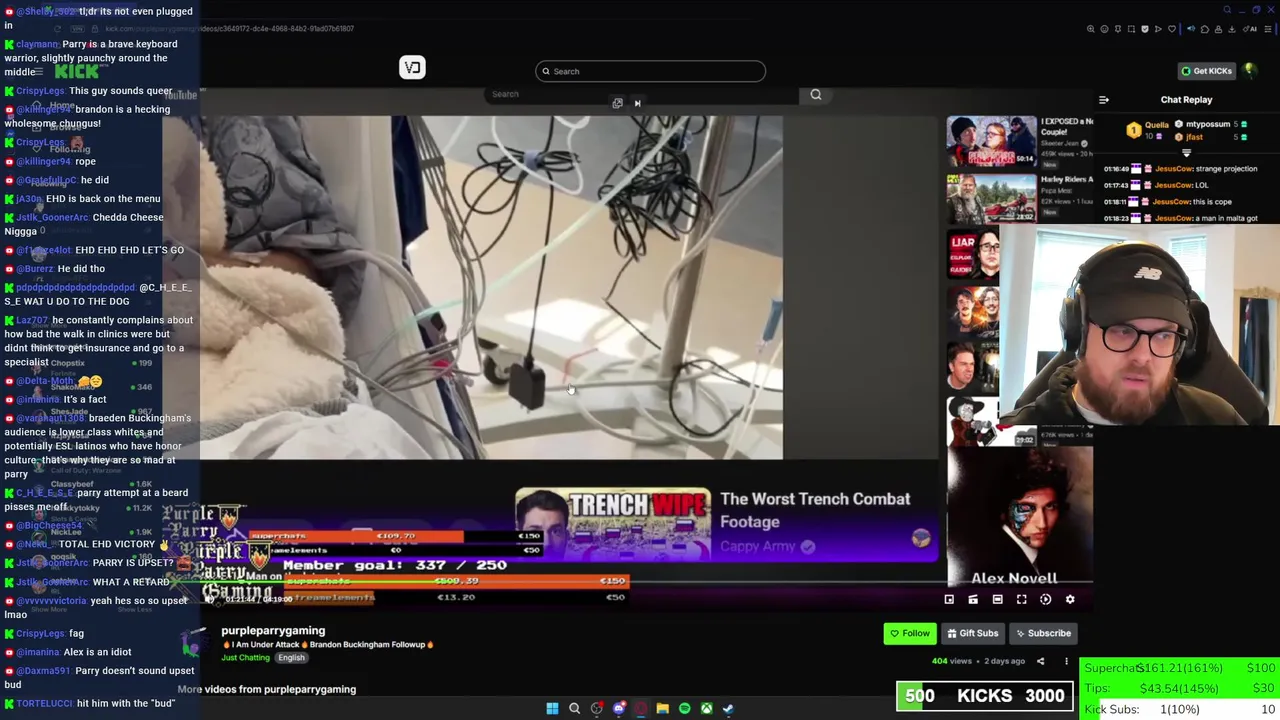The height and width of the screenshot is (720, 1280).
Task: Click the pin icon in browser toolbar
Action: tap(1118, 29)
